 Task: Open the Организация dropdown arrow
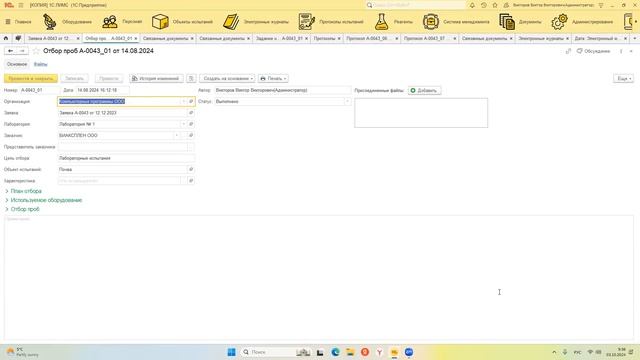click(183, 101)
